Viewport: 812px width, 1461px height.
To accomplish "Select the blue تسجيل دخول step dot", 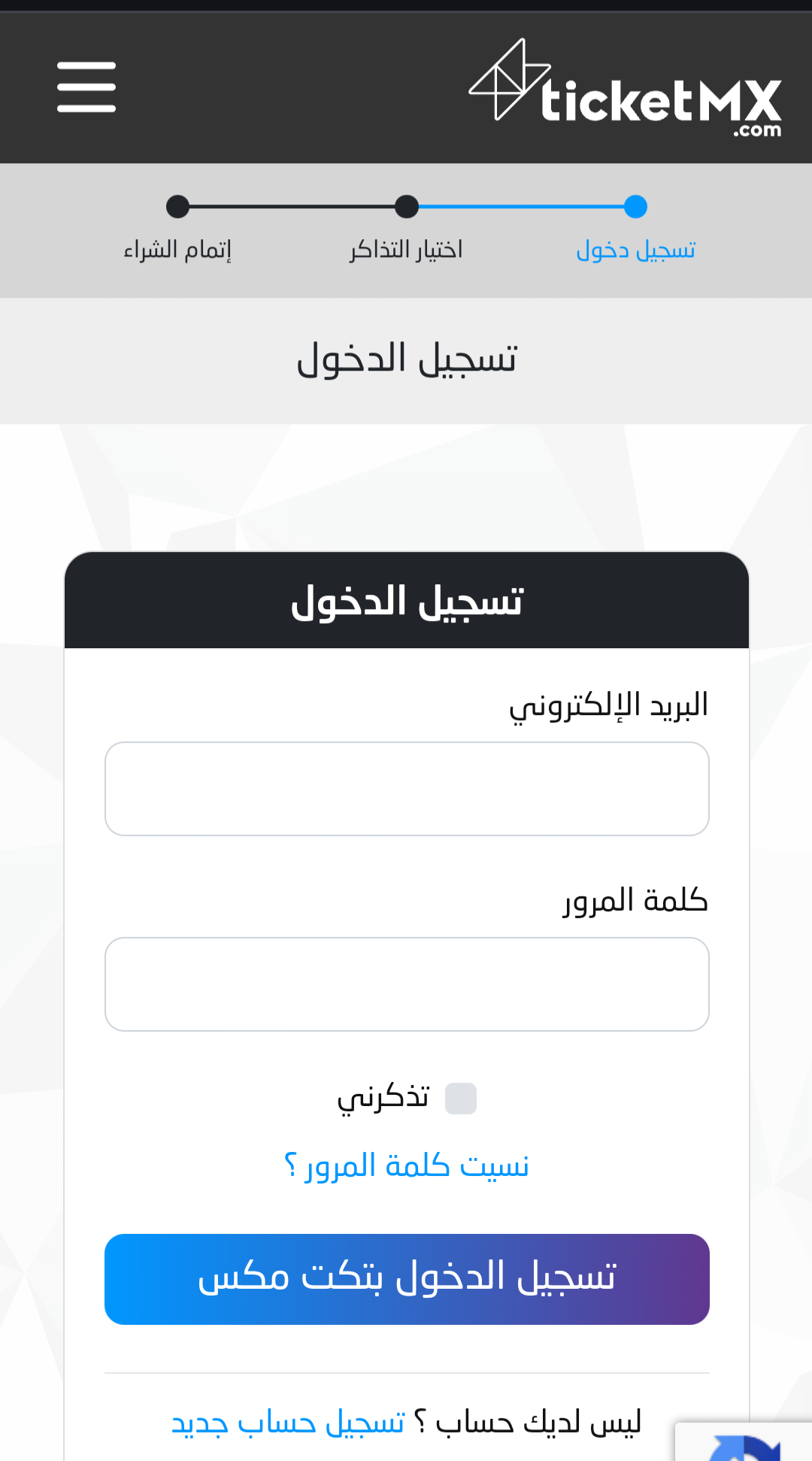I will [x=635, y=206].
